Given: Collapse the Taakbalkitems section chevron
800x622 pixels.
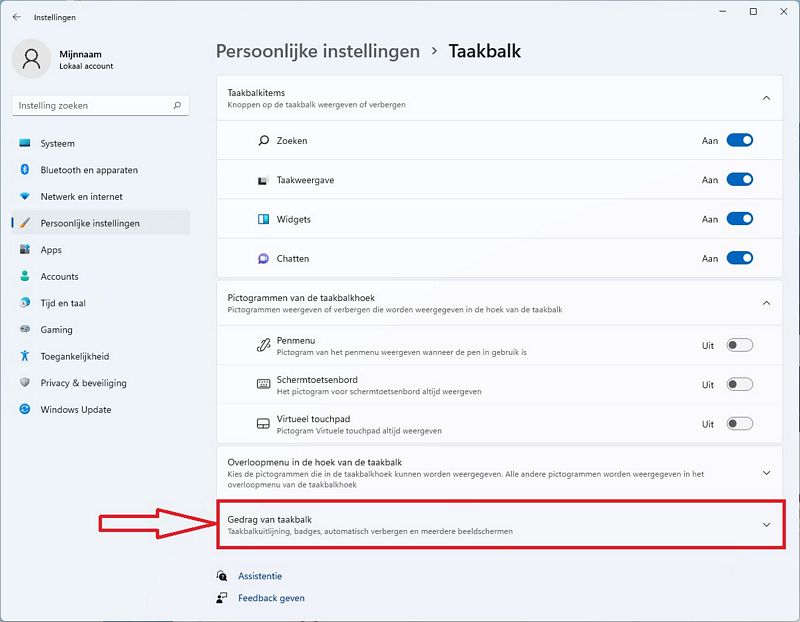Looking at the screenshot, I should [766, 98].
